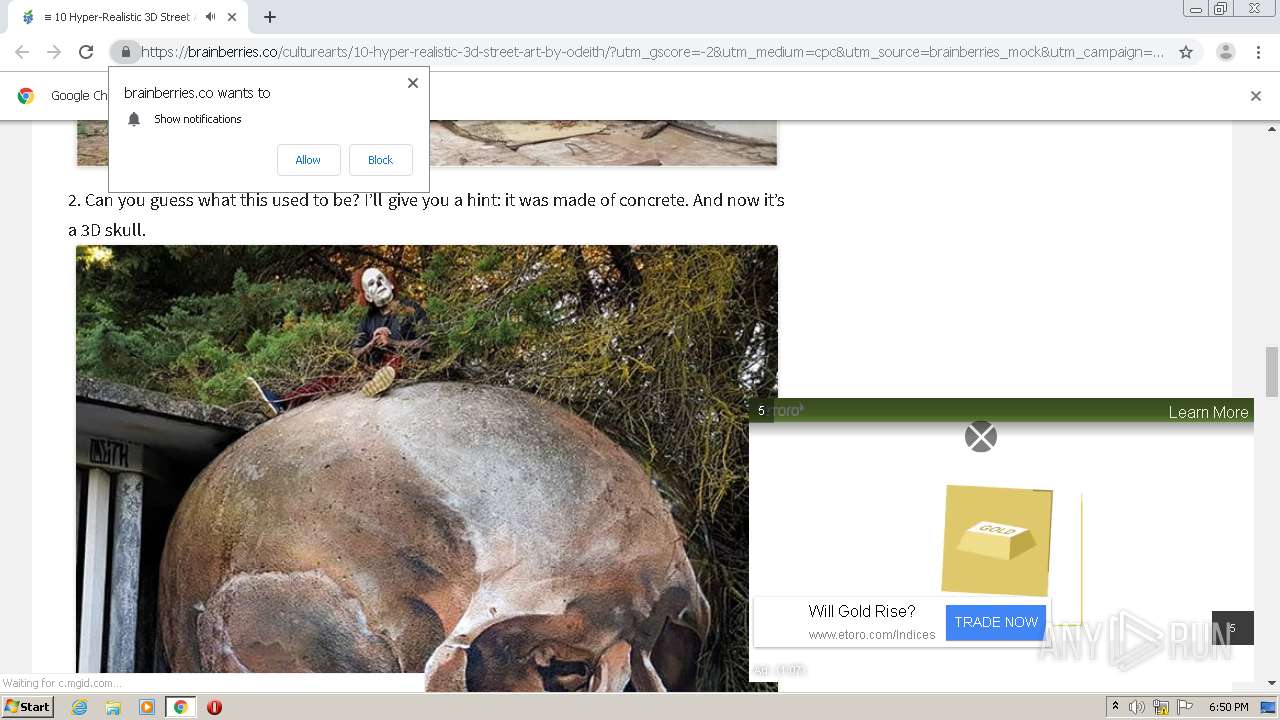Mute tab using speaker icon
The height and width of the screenshot is (720, 1280).
point(210,17)
